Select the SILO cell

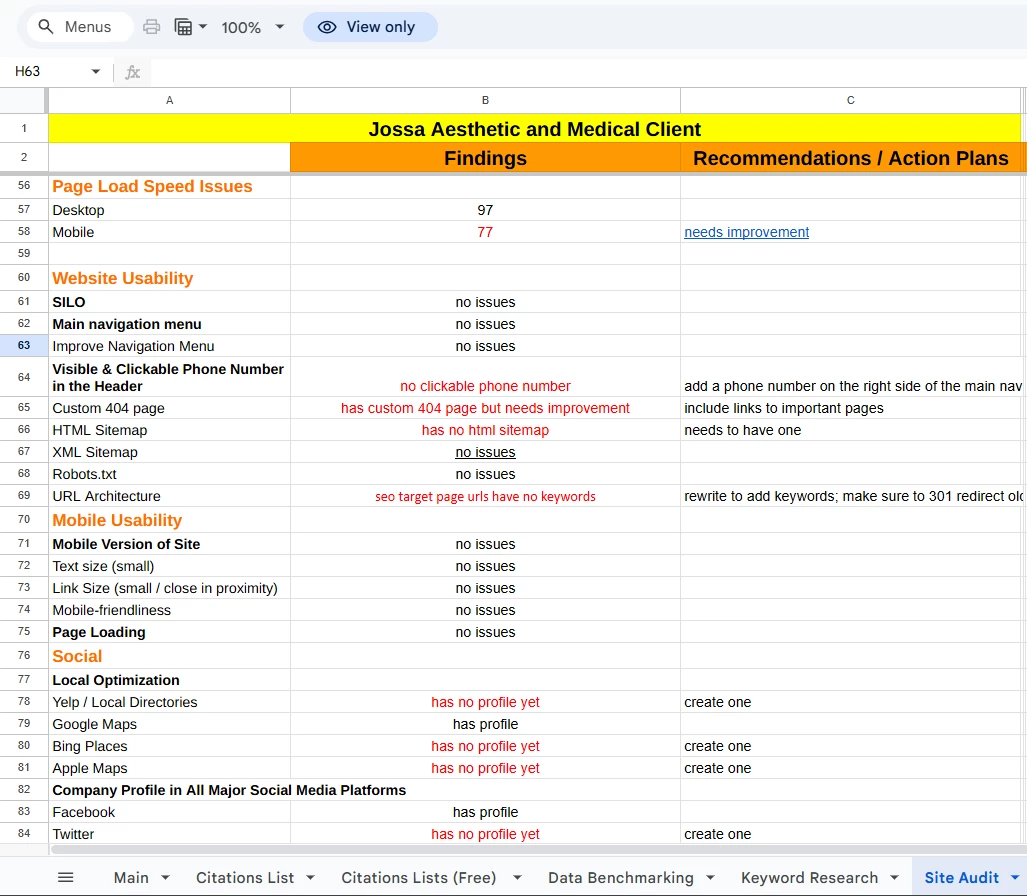coord(170,302)
